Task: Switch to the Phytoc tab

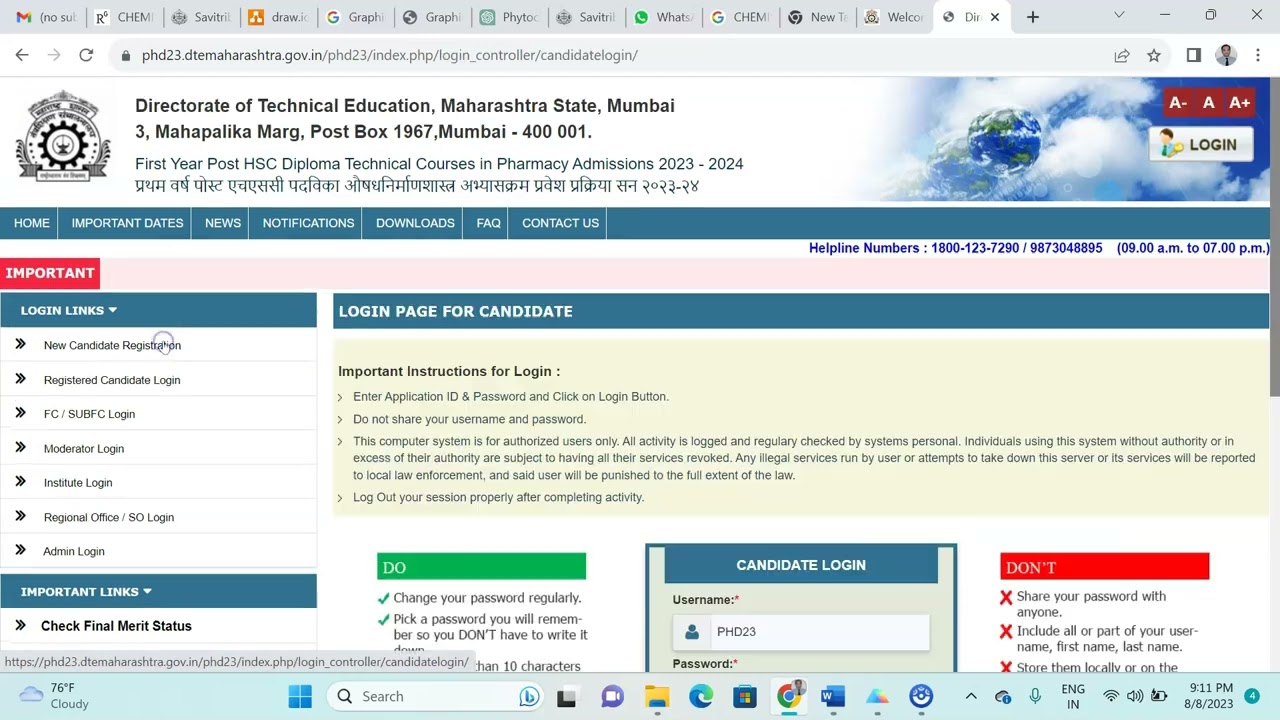Action: coord(509,17)
